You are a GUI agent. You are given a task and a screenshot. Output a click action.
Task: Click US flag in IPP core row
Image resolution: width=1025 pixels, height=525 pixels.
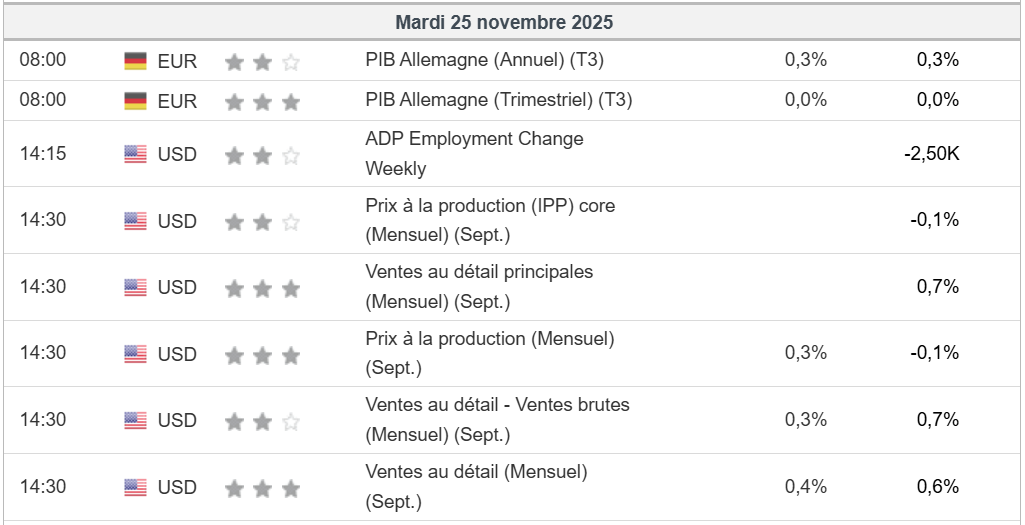tap(135, 221)
